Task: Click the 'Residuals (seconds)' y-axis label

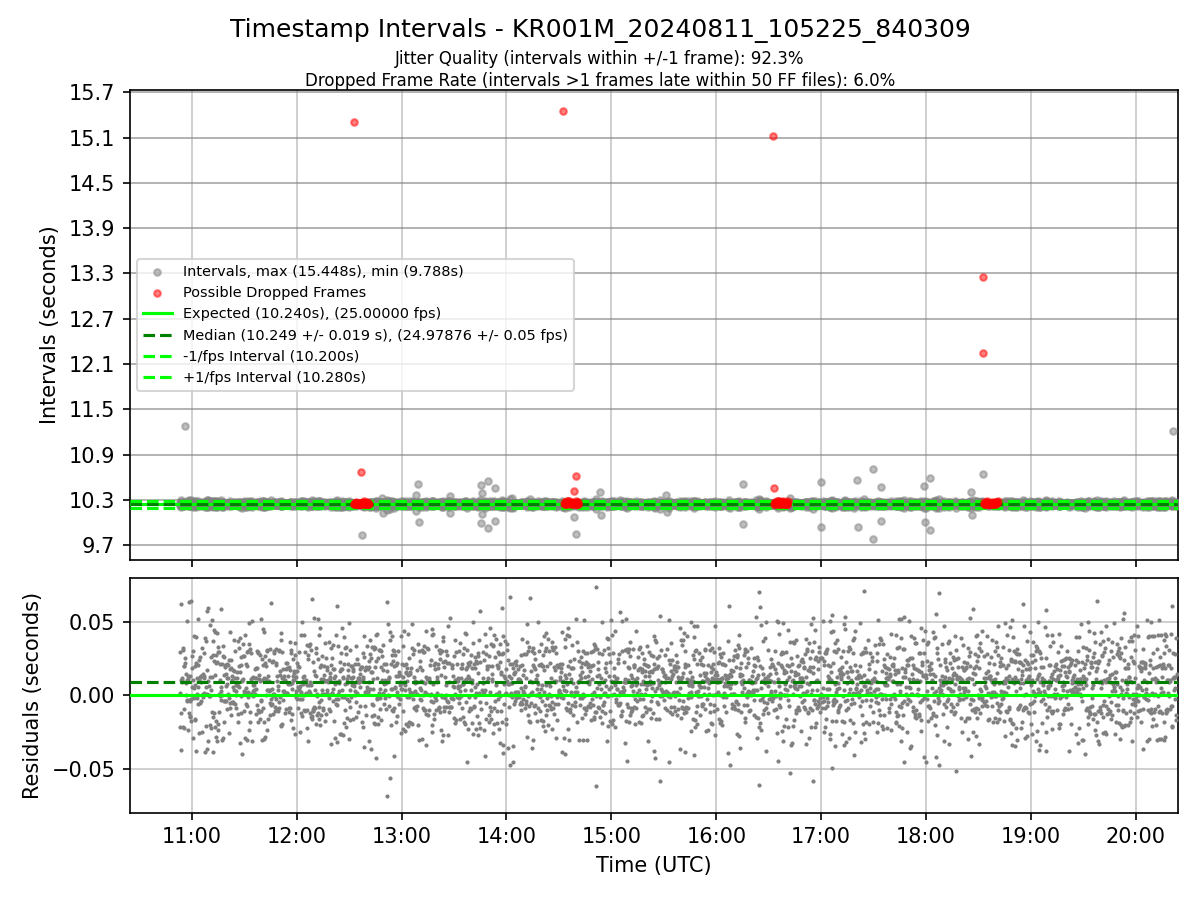Action: coord(31,696)
